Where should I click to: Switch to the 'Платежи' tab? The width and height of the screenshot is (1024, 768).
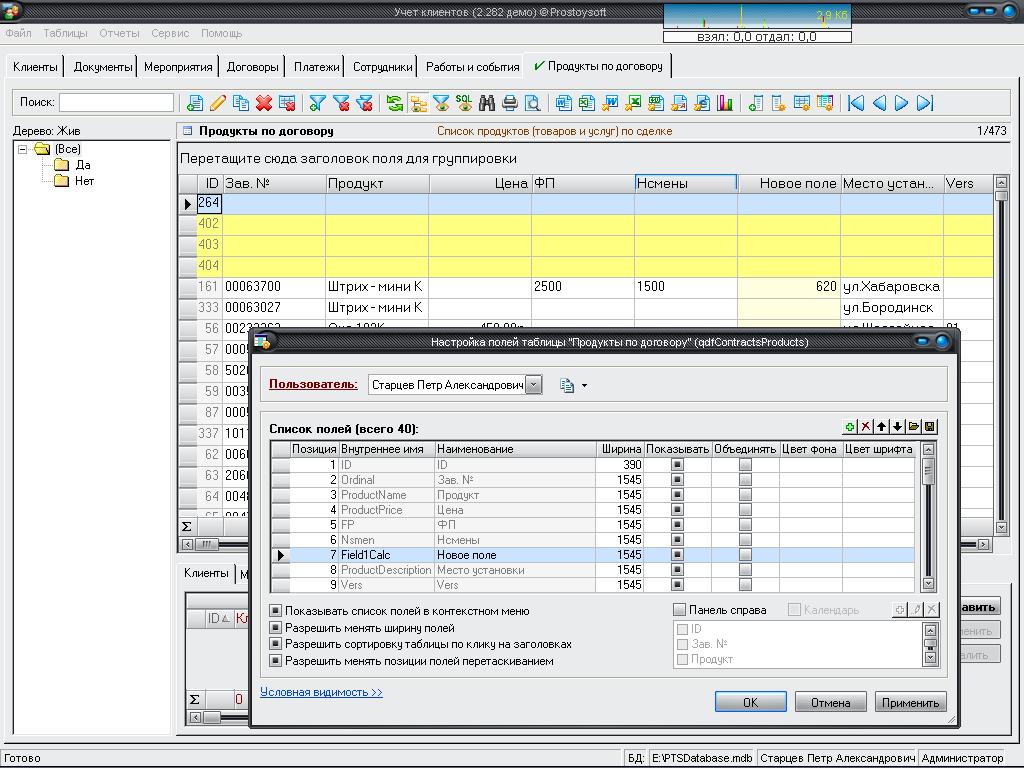(x=316, y=67)
